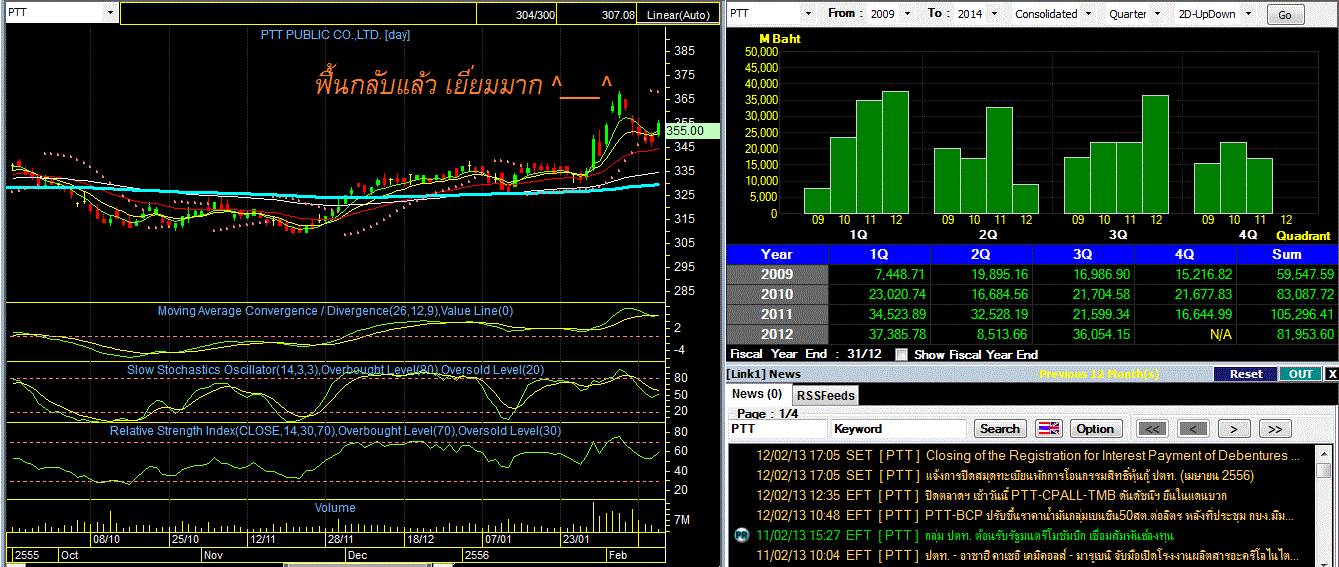
Task: Click the 3Q bar for year 12 in chart
Action: 1155,154
